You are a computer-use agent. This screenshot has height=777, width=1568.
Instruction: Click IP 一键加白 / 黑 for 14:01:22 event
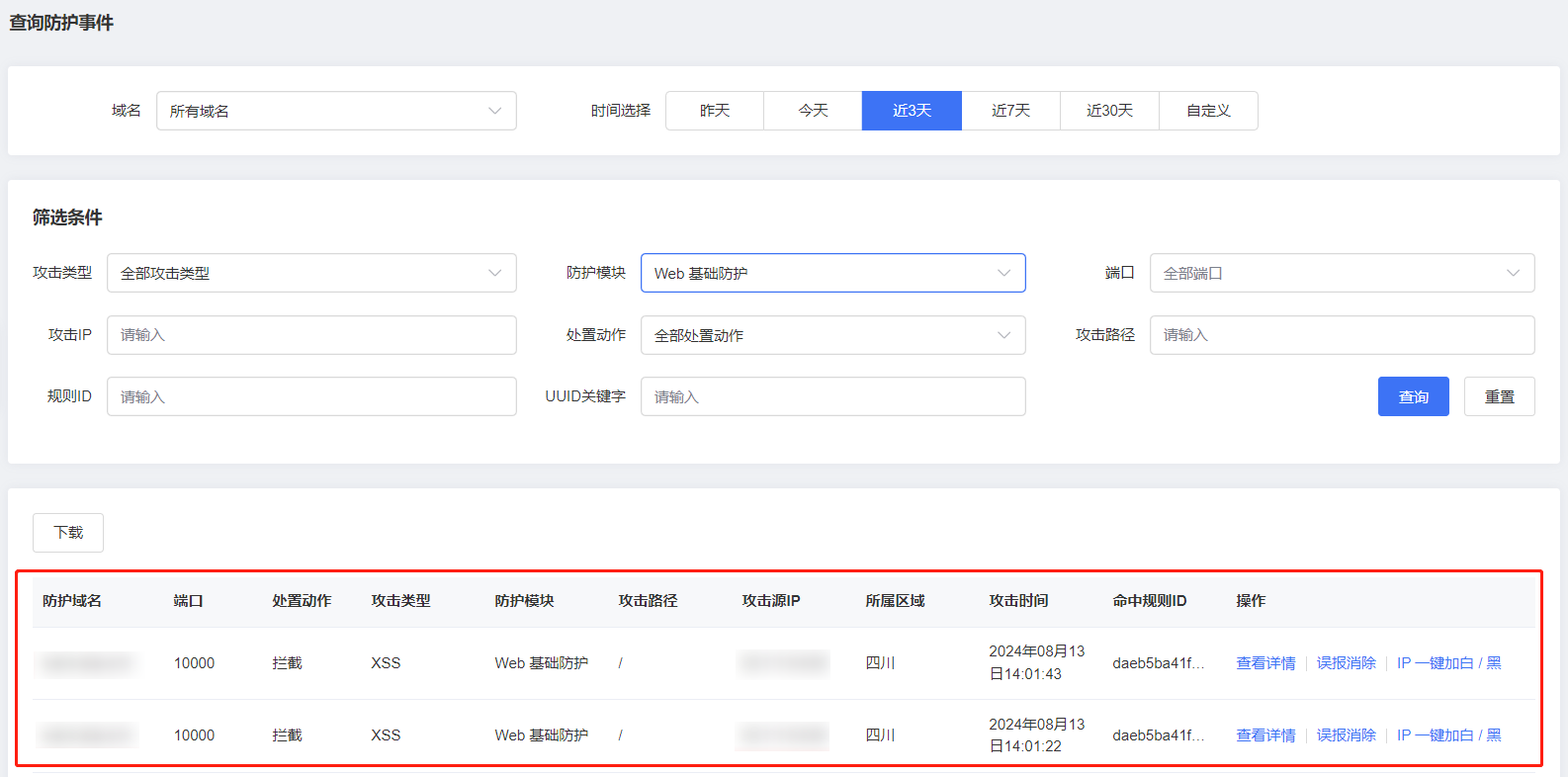pos(1448,735)
